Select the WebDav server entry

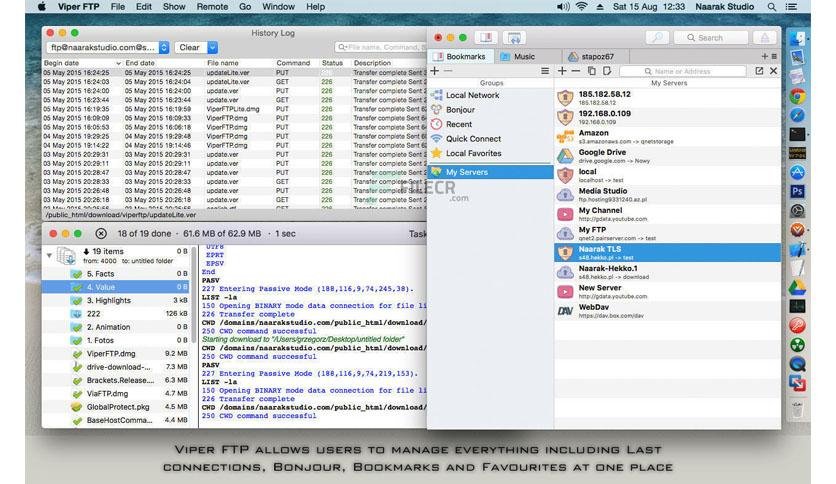click(668, 311)
